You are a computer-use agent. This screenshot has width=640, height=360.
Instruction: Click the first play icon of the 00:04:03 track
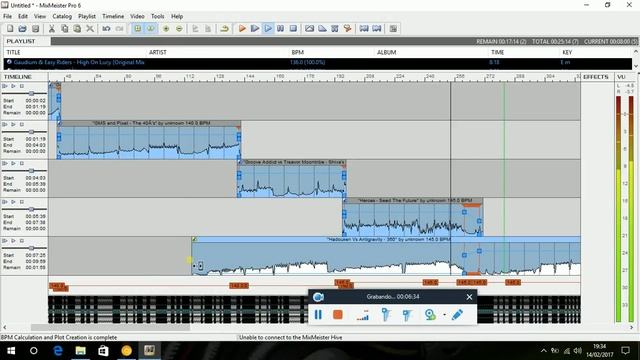pos(5,163)
